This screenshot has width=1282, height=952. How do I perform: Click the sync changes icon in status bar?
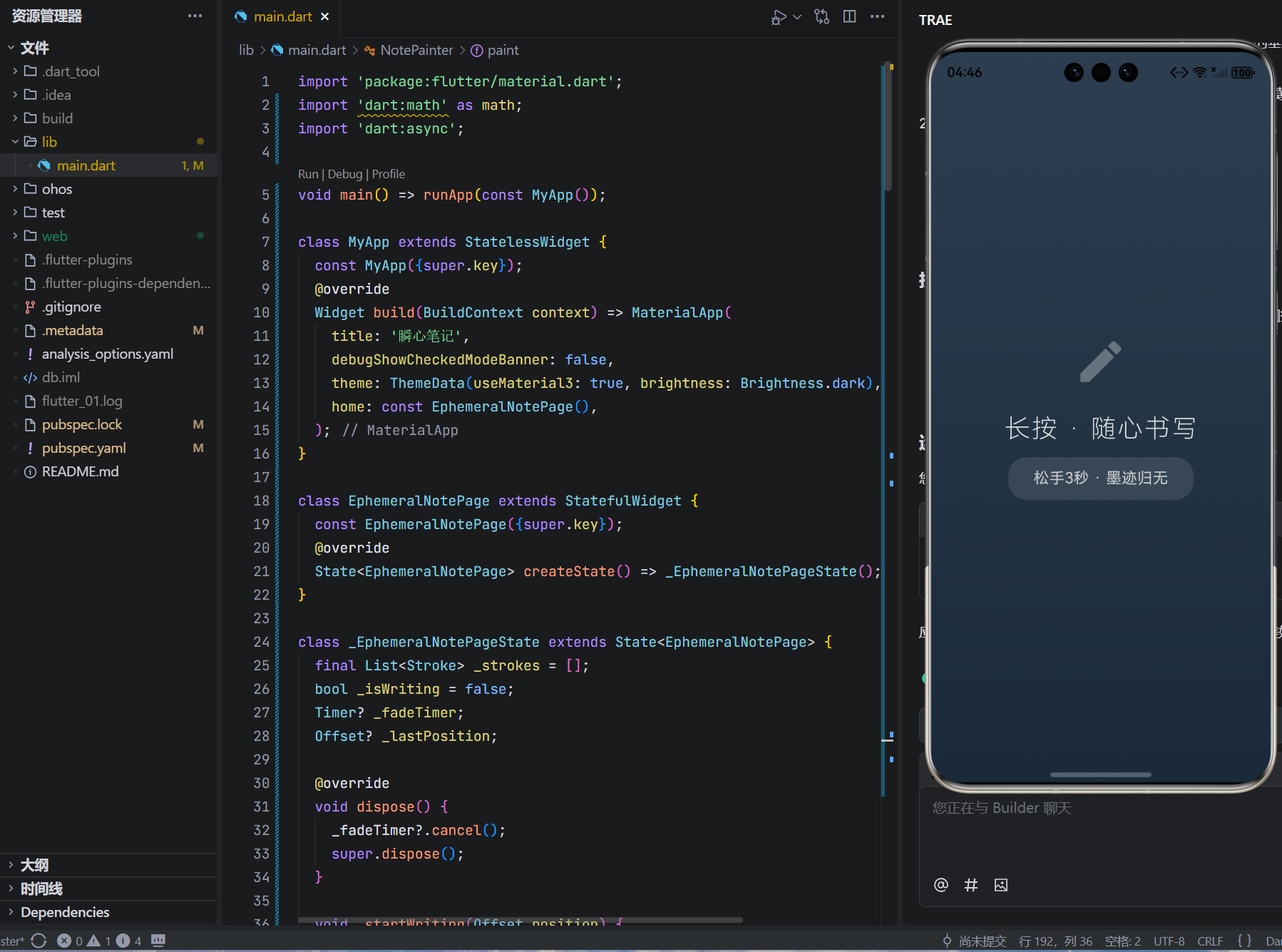coord(39,941)
